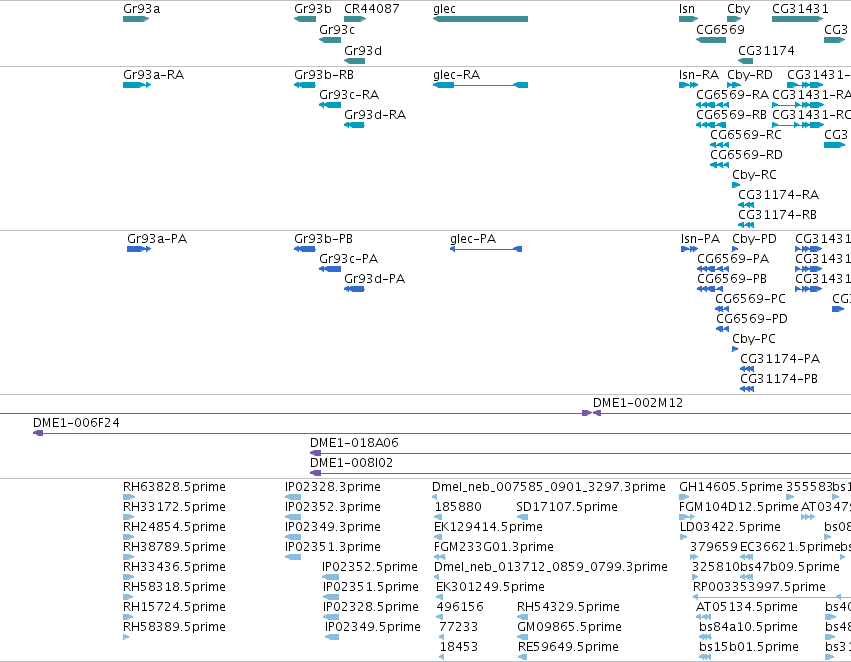Select the Gr93d gene feature
The image size is (851, 662).
tap(354, 61)
